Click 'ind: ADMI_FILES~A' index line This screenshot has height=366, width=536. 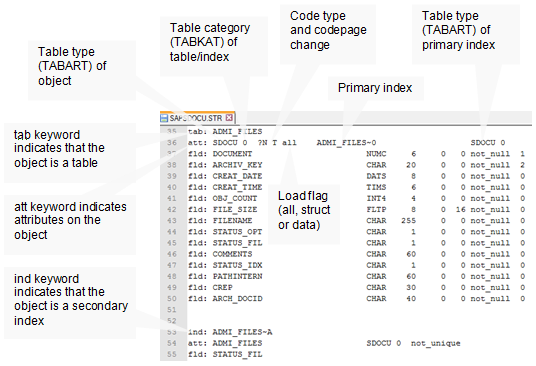(230, 332)
